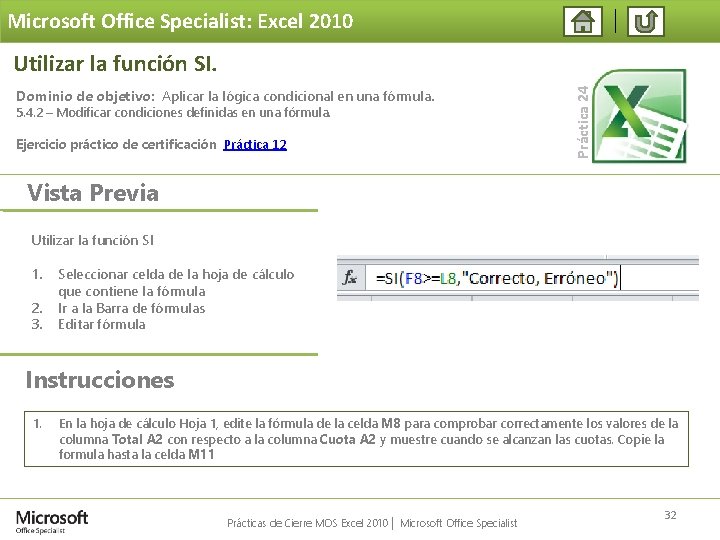720x540 pixels.
Task: Click the fx insert function icon
Action: 350,277
